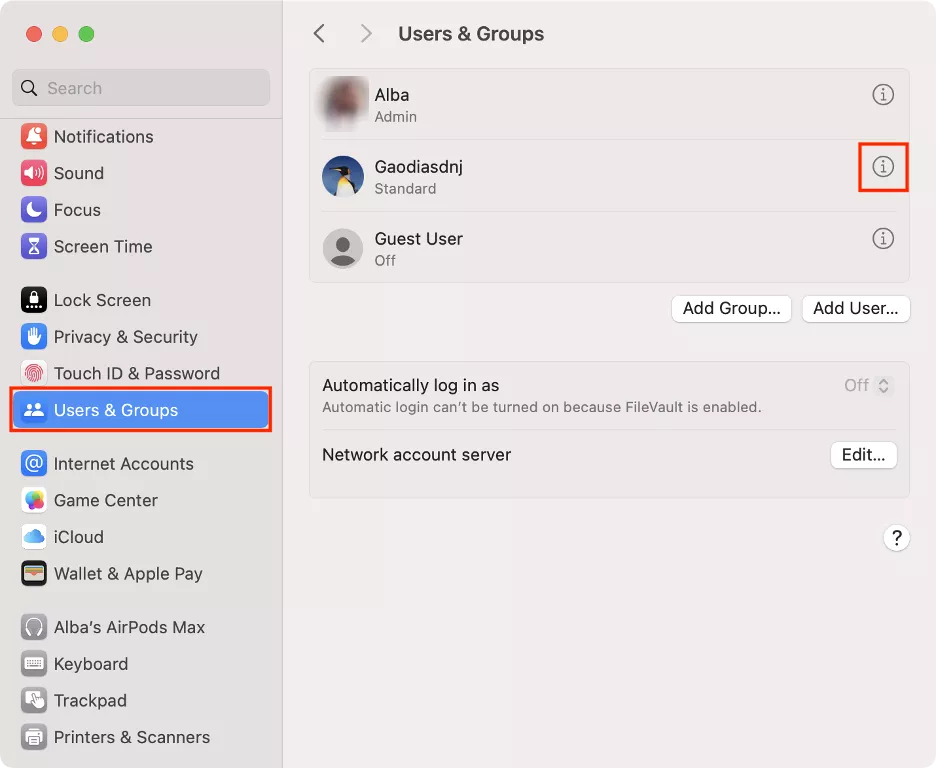Click the Notifications bell icon
This screenshot has width=936, height=768.
pos(35,137)
